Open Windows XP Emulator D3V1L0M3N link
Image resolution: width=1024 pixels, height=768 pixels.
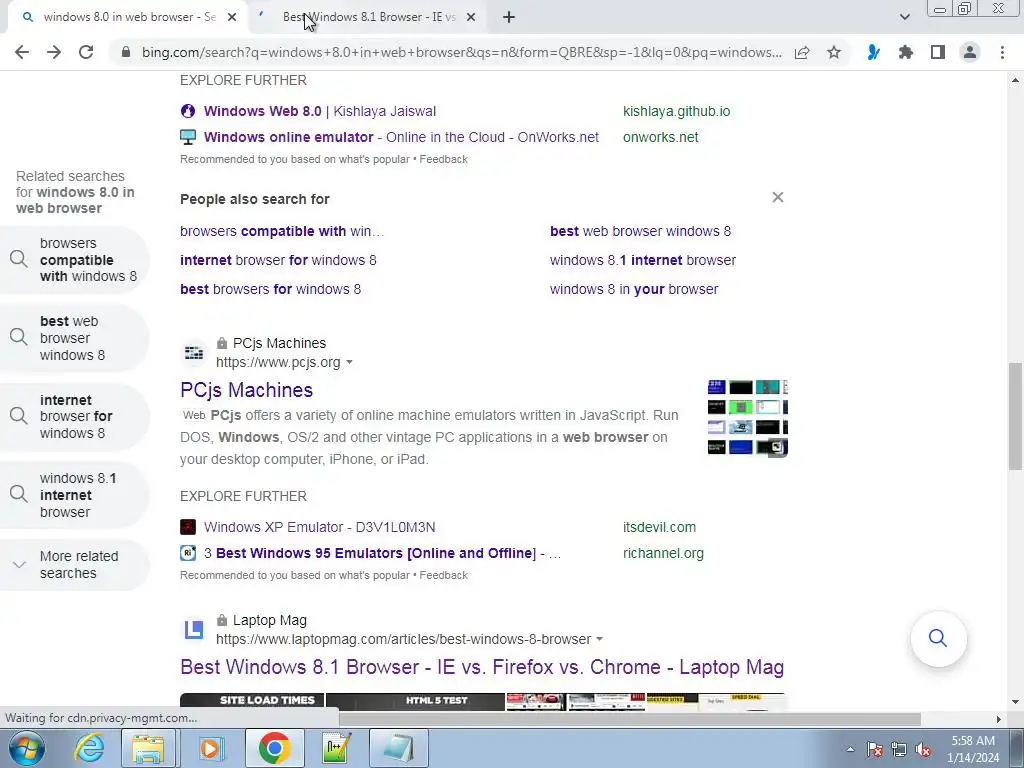(319, 527)
